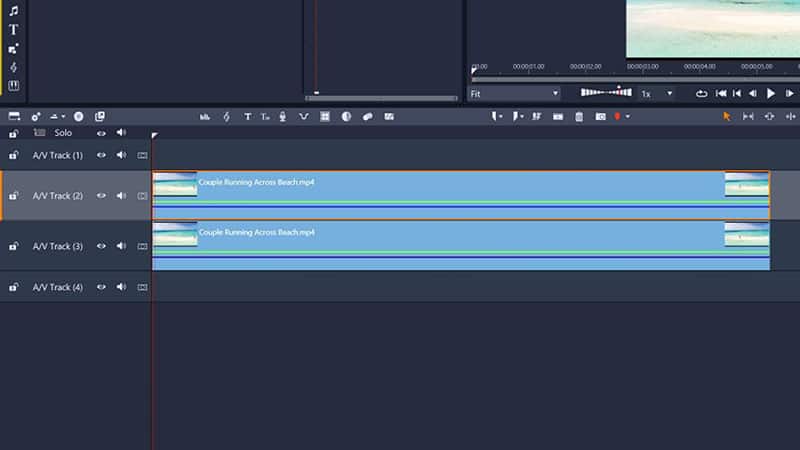
Task: Mute audio of A/V Track (2)
Action: pyautogui.click(x=121, y=195)
